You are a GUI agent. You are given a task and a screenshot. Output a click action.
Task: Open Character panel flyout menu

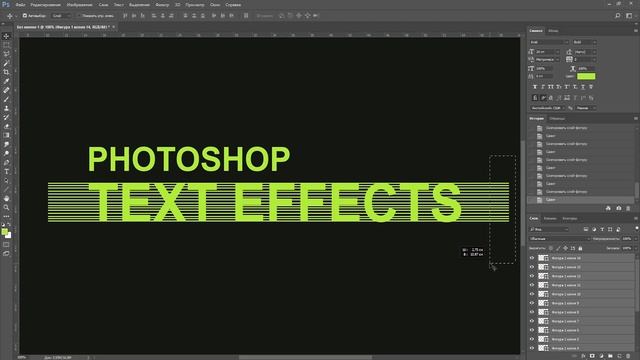(636, 31)
